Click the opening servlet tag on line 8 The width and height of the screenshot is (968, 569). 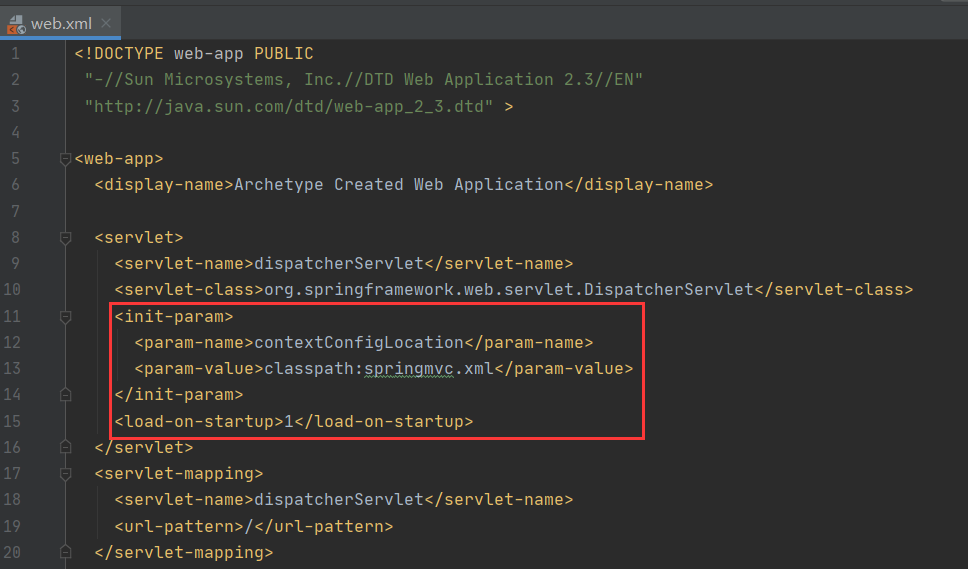coord(139,238)
